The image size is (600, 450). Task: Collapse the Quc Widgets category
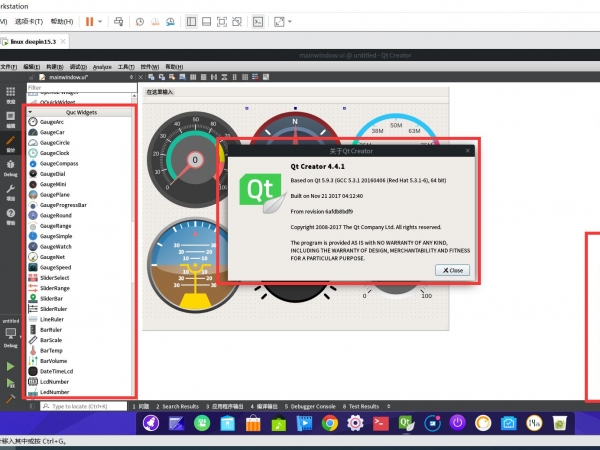29,112
